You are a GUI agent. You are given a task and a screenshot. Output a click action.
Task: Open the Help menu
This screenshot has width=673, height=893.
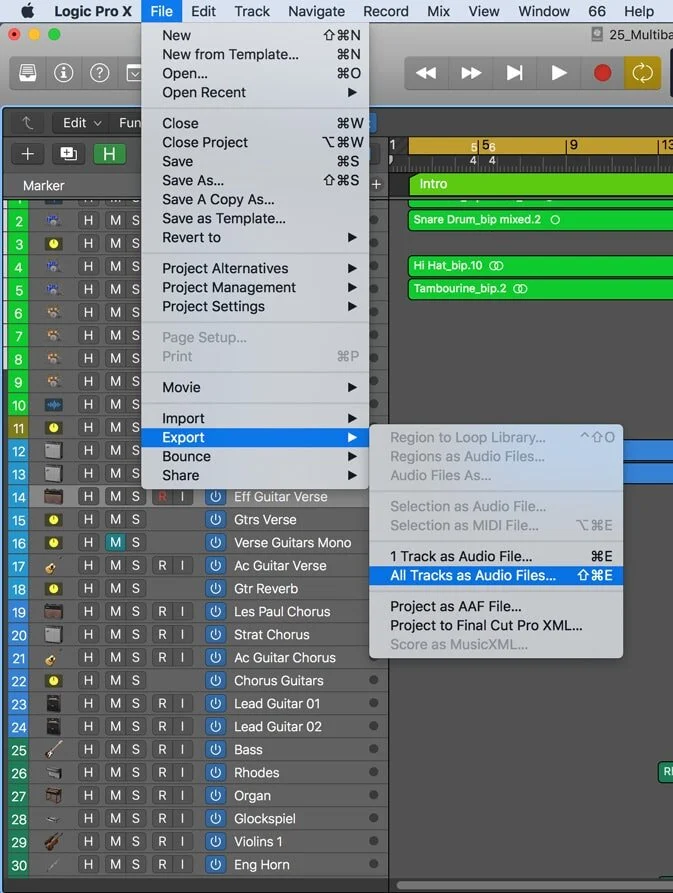pyautogui.click(x=638, y=11)
